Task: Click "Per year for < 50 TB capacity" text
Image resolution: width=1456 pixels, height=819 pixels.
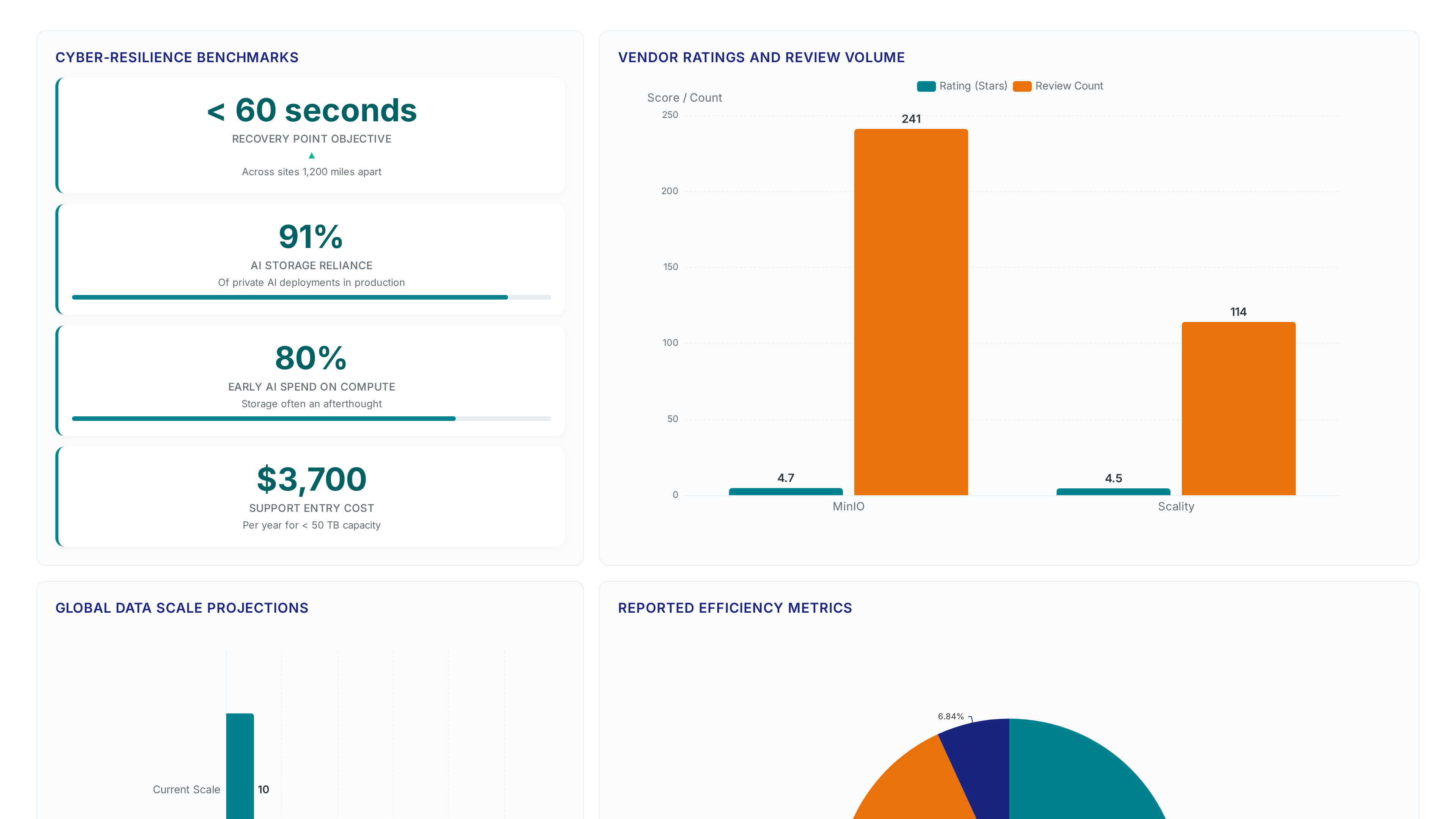Action: coord(311,525)
